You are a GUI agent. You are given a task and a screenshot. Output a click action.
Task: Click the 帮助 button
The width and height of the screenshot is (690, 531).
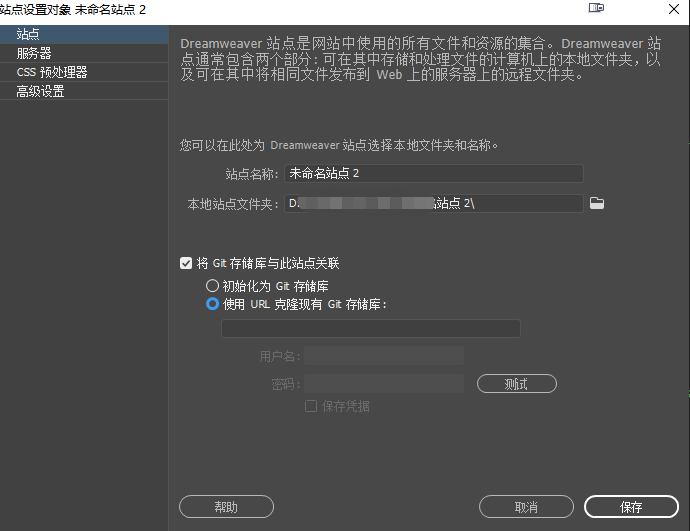[226, 507]
